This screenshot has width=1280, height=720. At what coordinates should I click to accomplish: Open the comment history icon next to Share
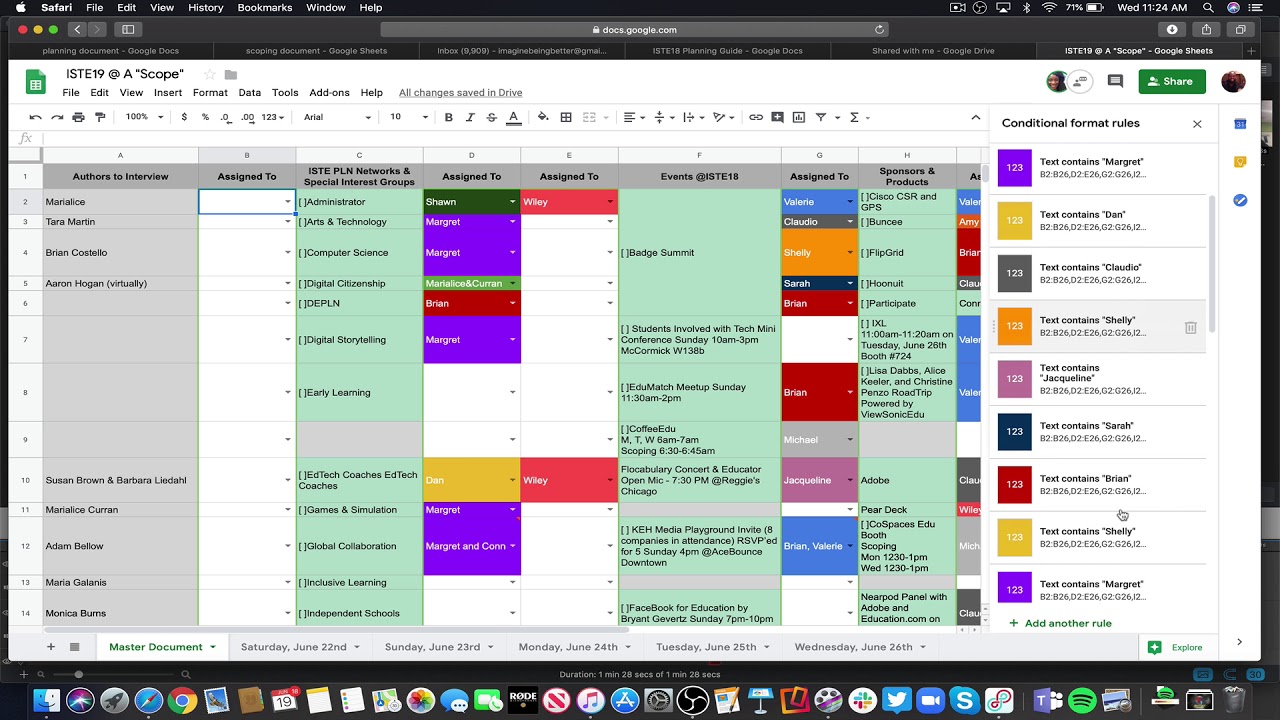click(x=1115, y=81)
